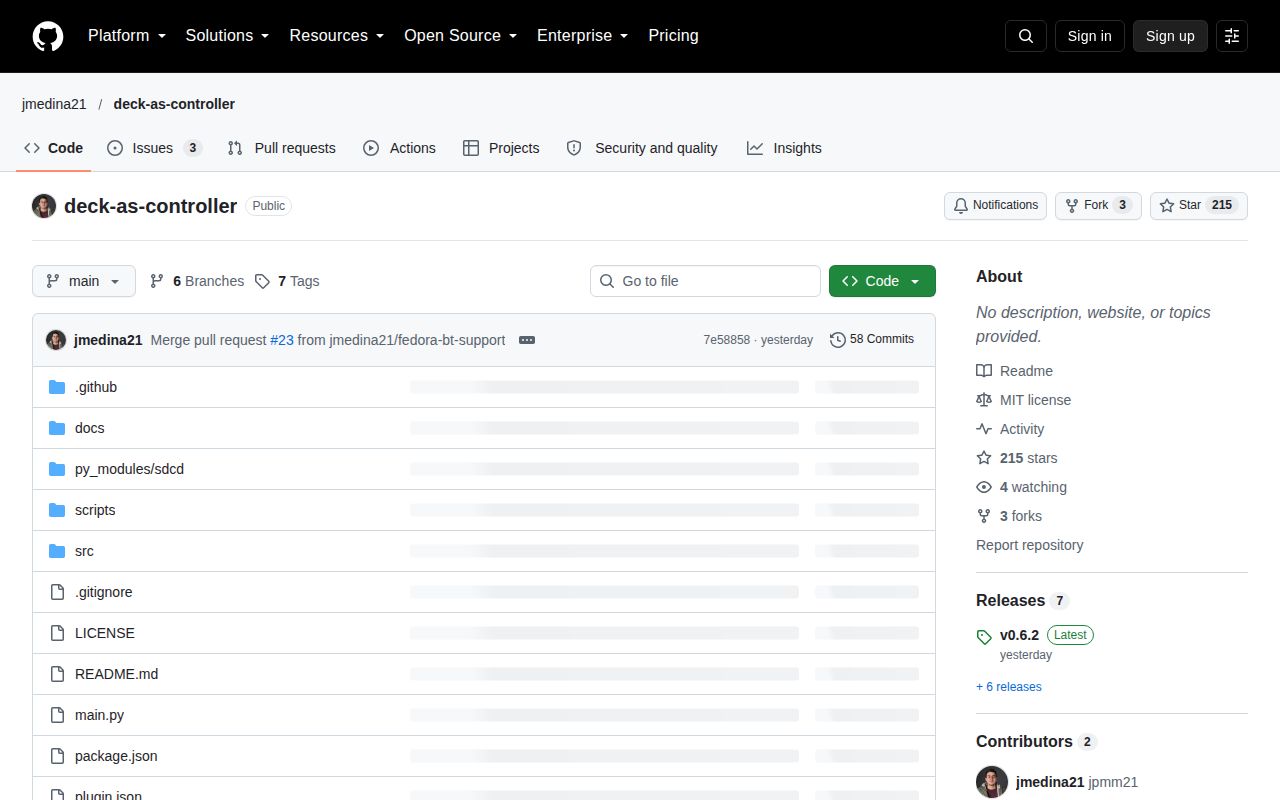This screenshot has width=1280, height=800.
Task: Switch to the Pull requests tab
Action: pyautogui.click(x=282, y=148)
